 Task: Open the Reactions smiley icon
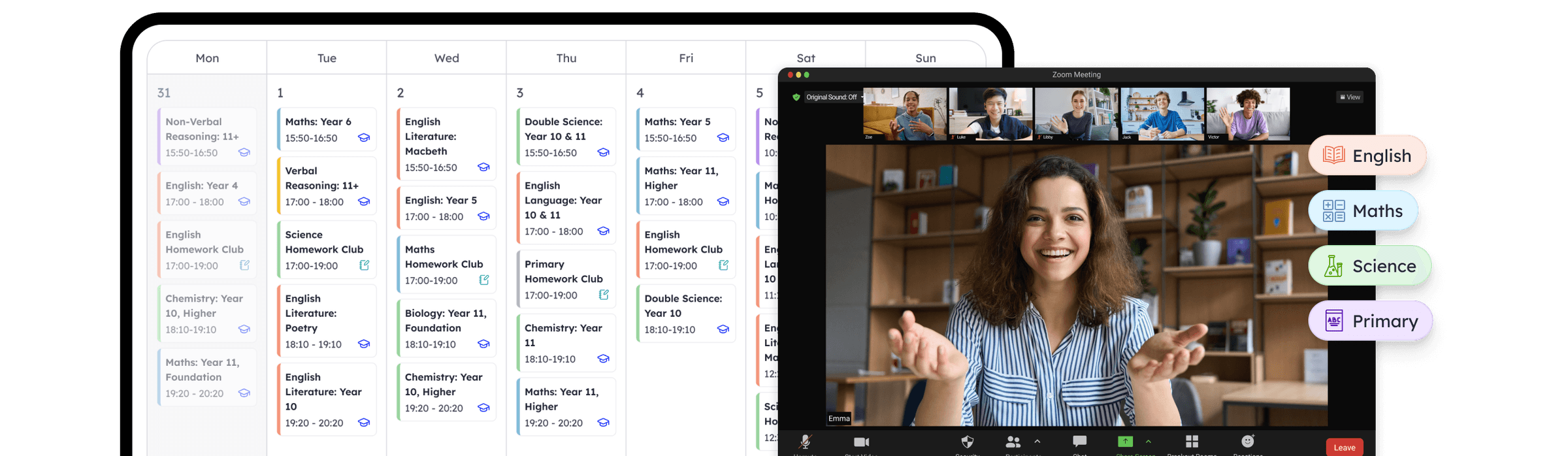(x=1248, y=441)
